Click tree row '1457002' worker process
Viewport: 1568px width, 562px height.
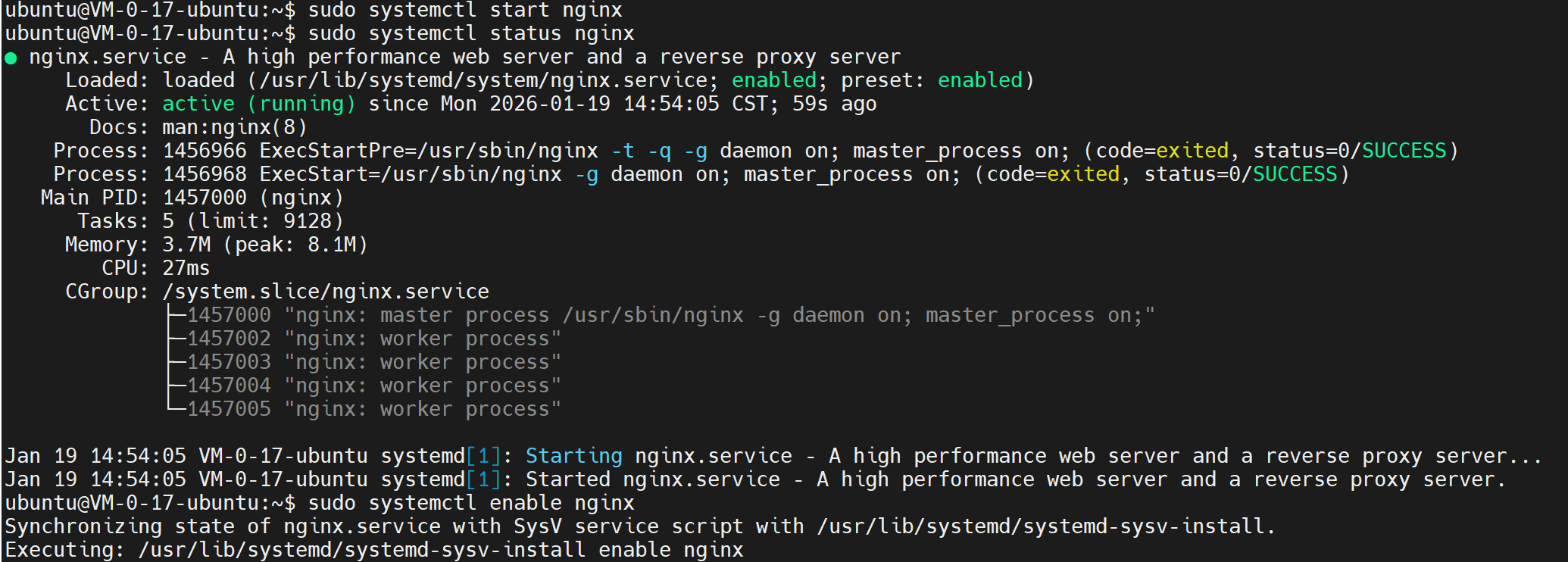click(374, 339)
